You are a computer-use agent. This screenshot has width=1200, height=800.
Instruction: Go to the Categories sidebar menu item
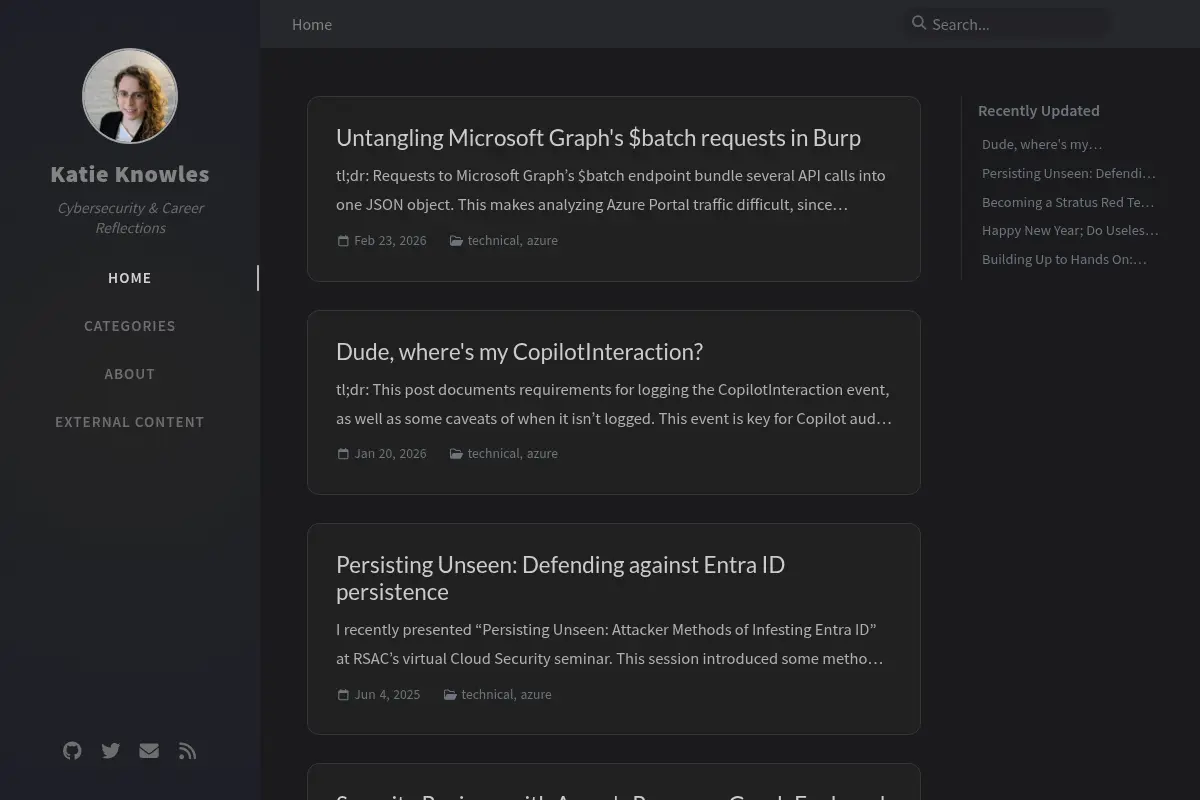[130, 326]
